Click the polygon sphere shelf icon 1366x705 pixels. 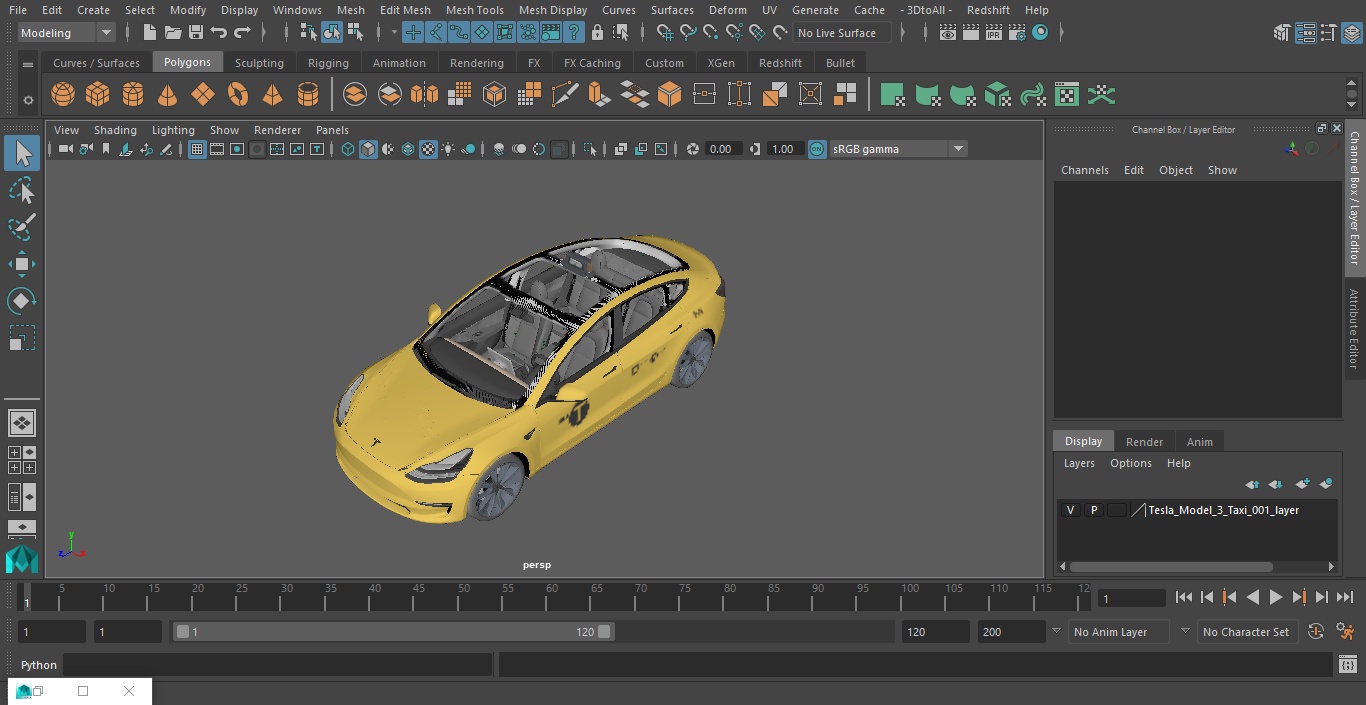point(63,95)
